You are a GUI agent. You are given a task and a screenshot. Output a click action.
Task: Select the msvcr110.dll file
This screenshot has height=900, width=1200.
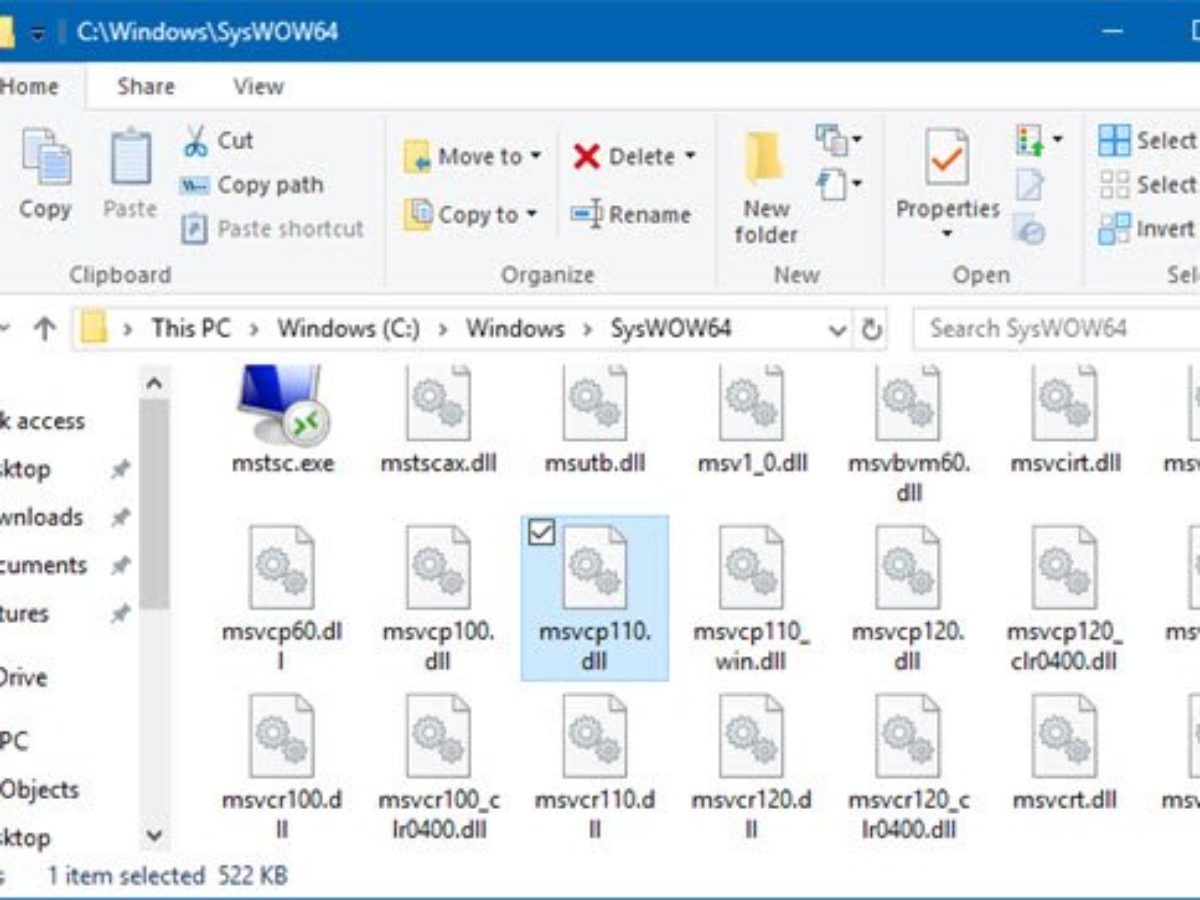click(595, 766)
